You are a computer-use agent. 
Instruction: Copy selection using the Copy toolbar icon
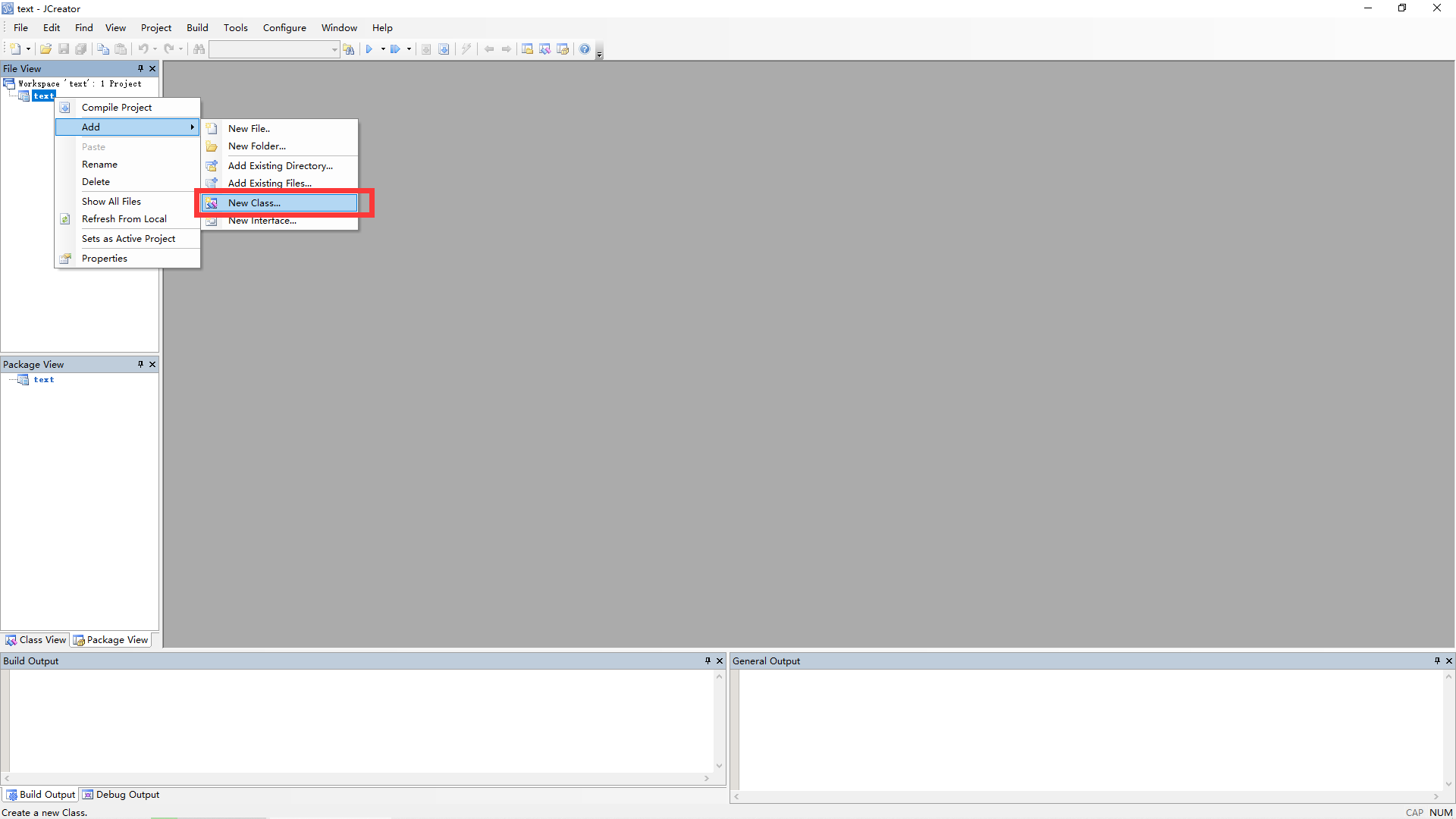tap(102, 49)
